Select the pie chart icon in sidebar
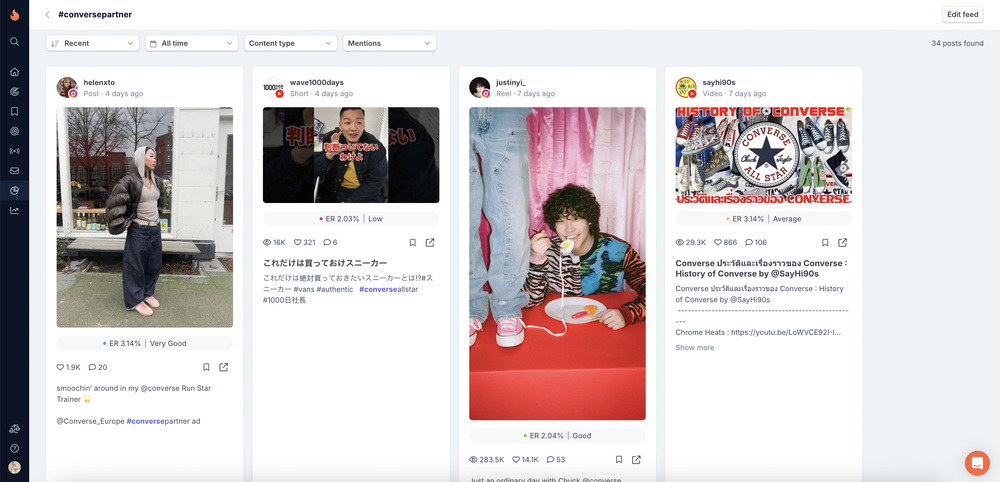The width and height of the screenshot is (1000, 482). 15,191
